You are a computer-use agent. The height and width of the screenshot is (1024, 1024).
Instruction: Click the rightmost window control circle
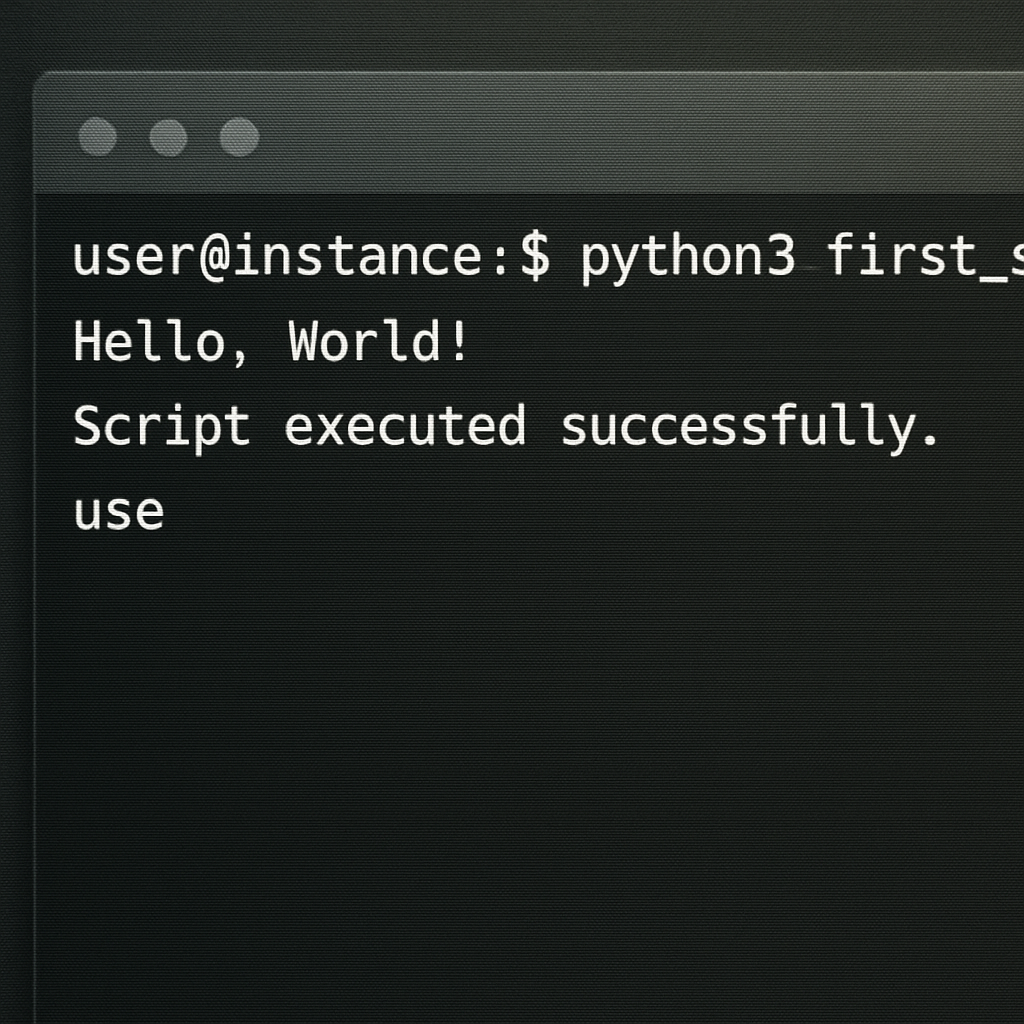pos(239,137)
